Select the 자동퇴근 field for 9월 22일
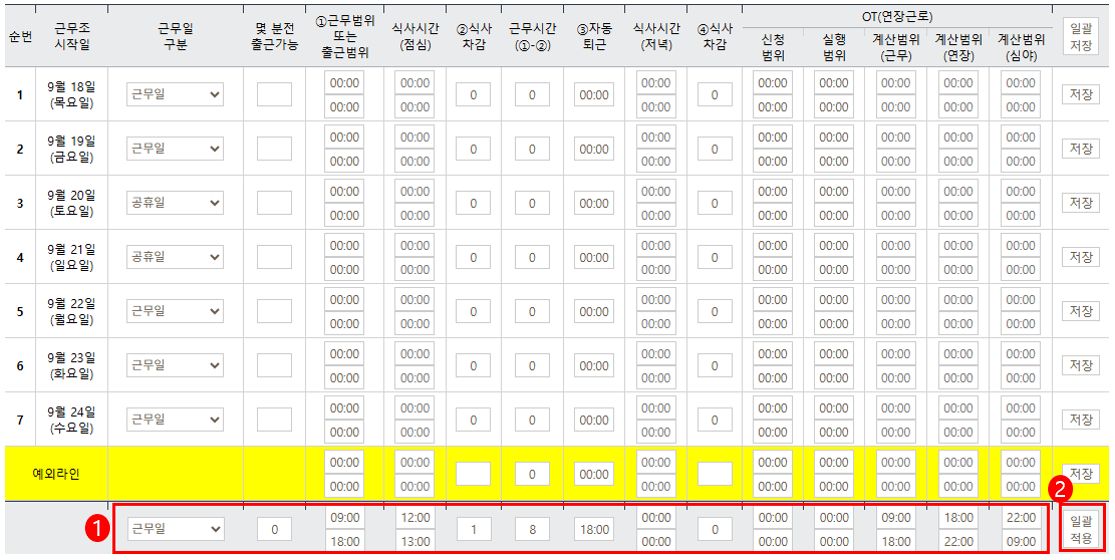The height and width of the screenshot is (560, 1115). click(x=593, y=312)
